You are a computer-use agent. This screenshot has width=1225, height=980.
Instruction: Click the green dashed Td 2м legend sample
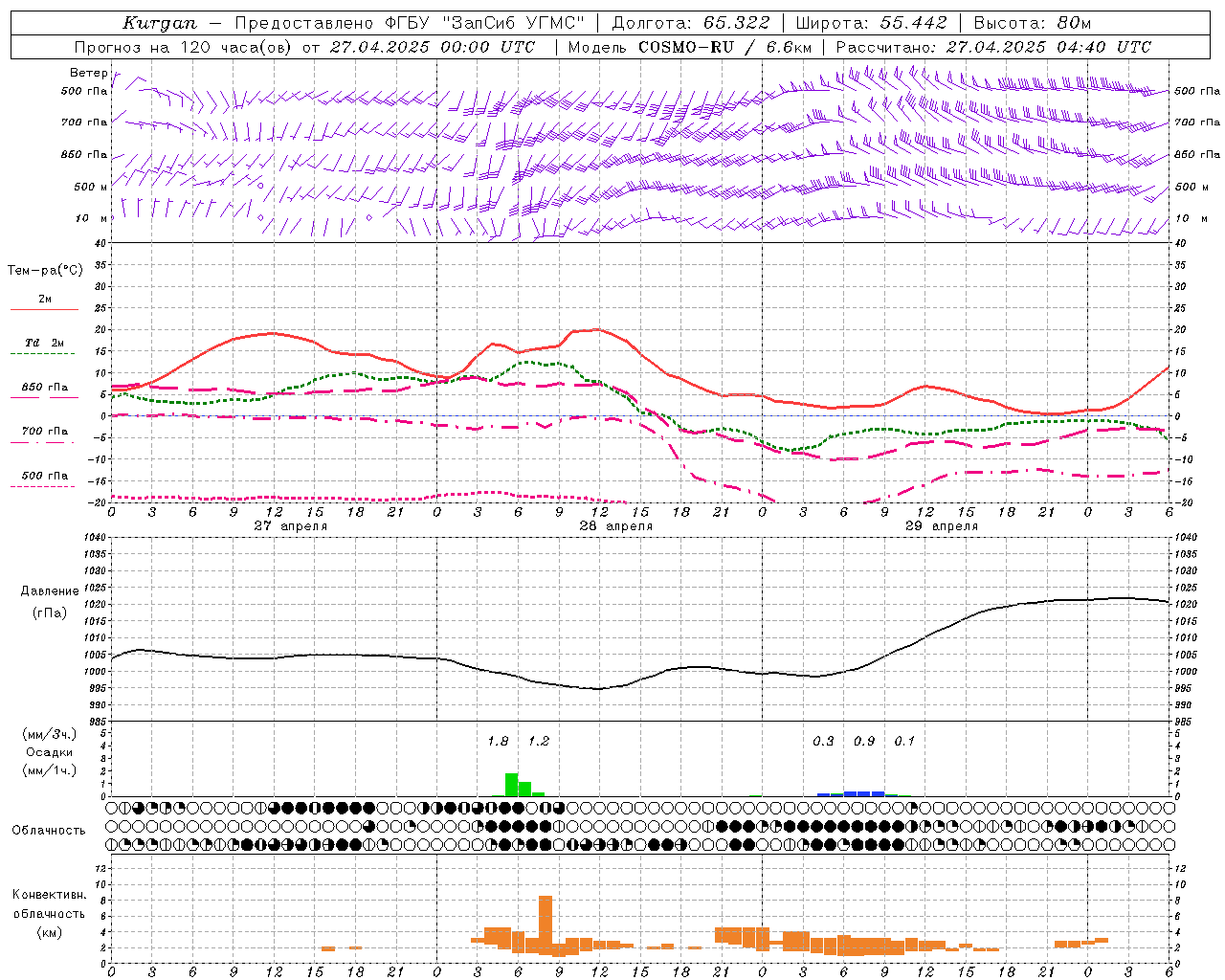(44, 354)
